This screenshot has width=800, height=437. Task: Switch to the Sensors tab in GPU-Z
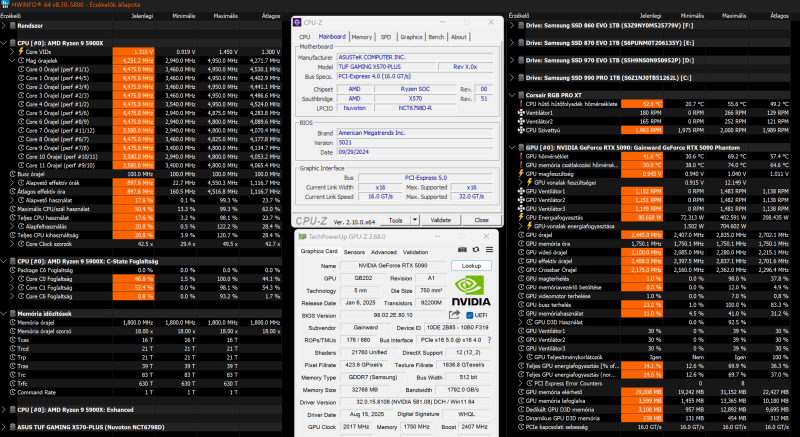354,252
